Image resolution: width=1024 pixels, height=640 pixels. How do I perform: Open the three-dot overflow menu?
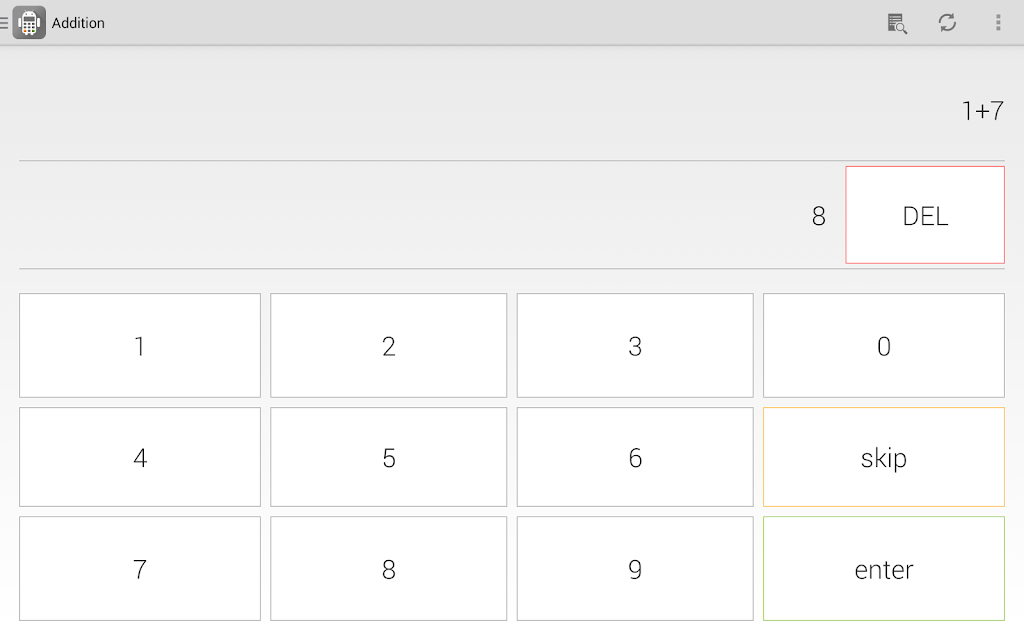point(998,23)
